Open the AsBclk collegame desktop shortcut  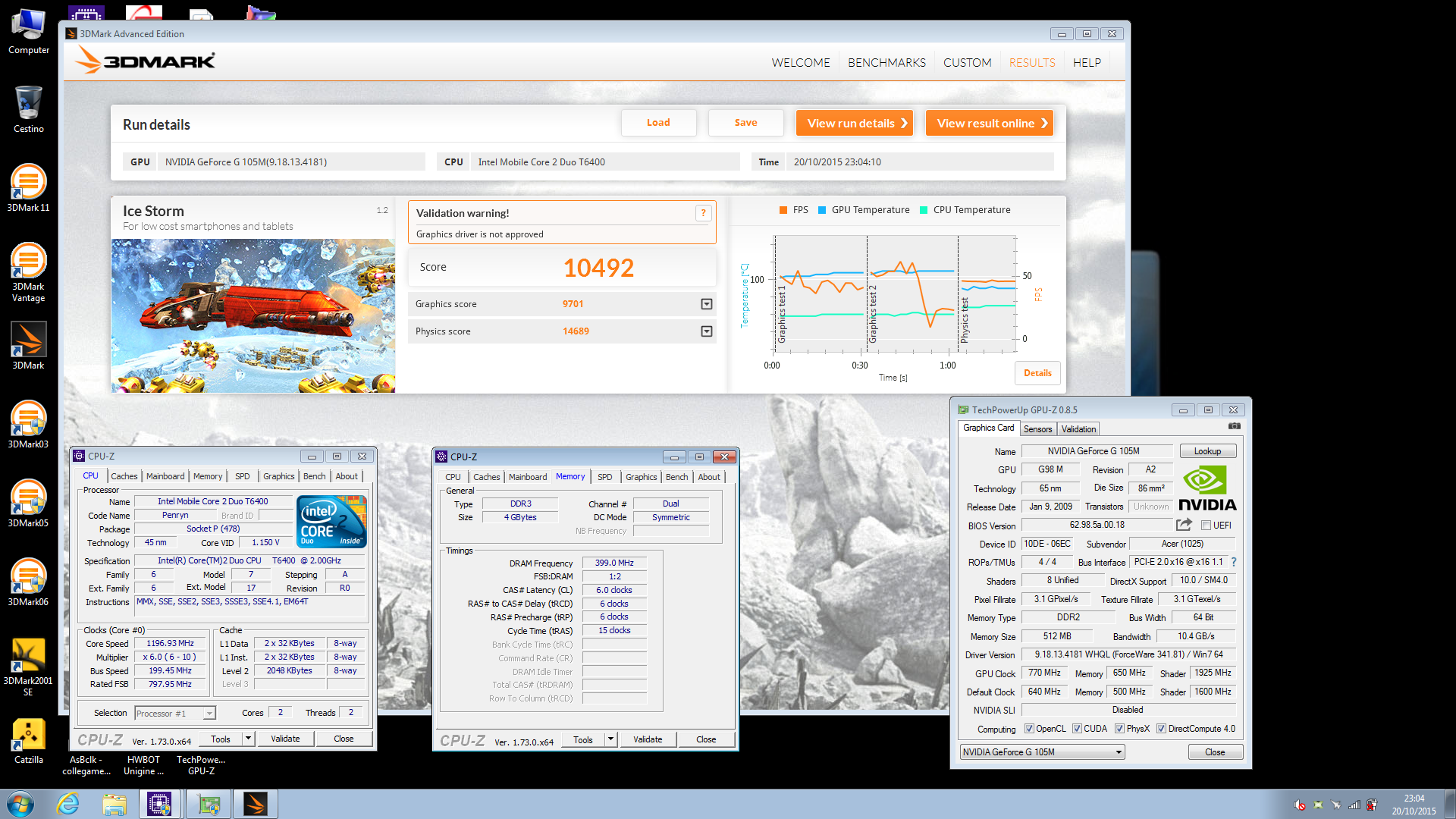86,764
